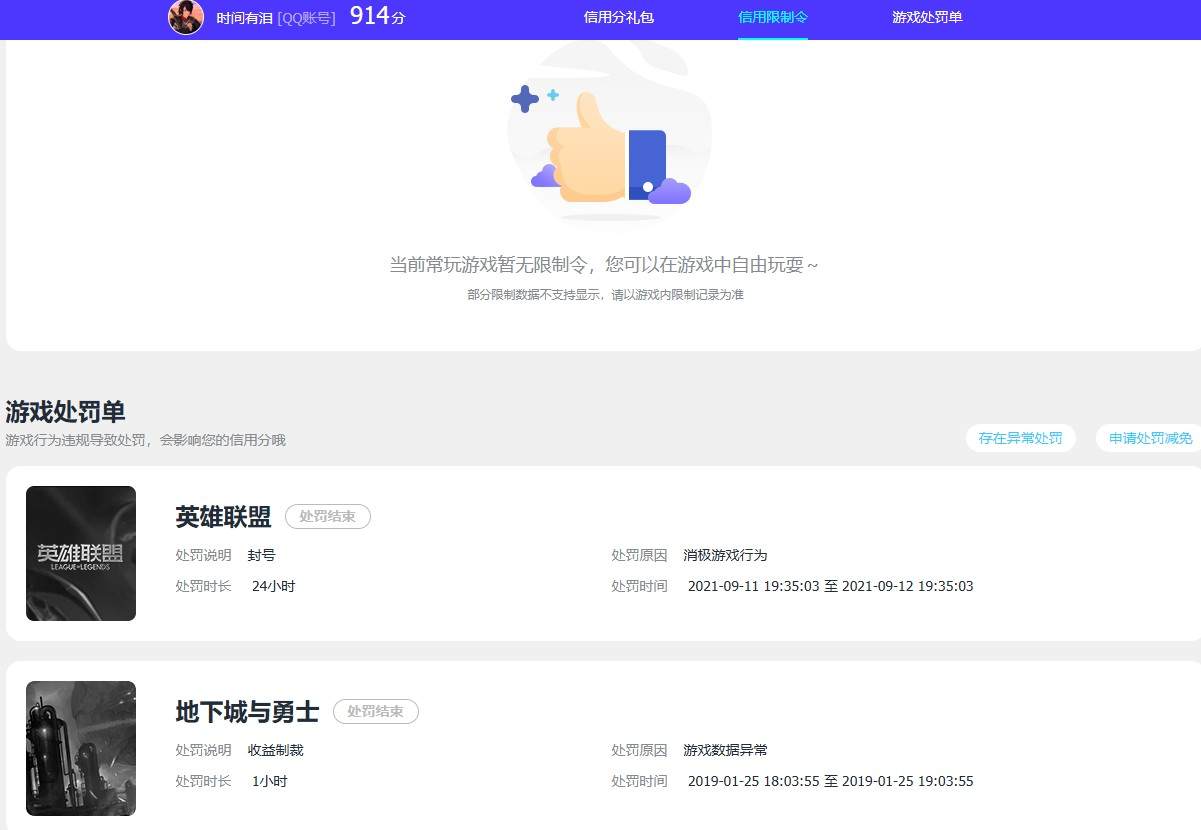Click the 申请处罚减免 button
This screenshot has width=1201, height=830.
[x=1150, y=438]
